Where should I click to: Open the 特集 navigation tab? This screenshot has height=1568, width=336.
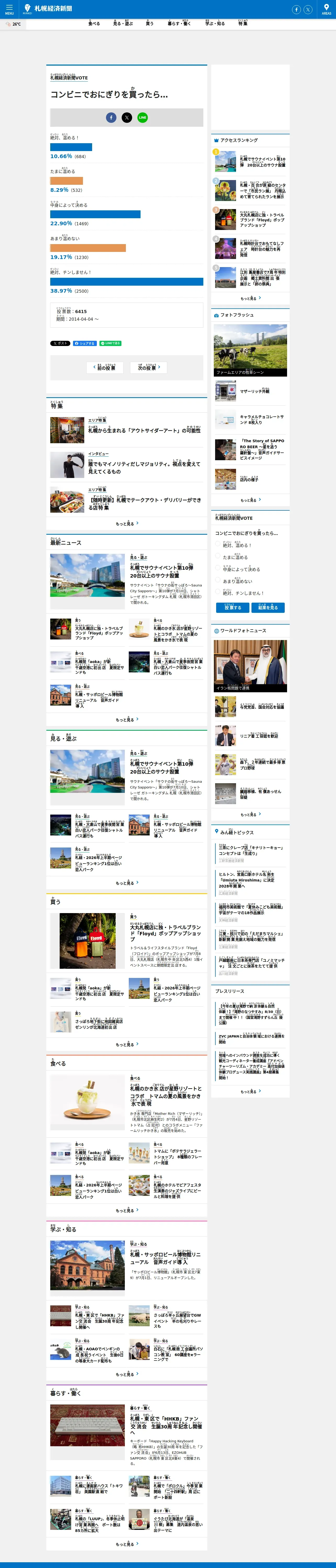pyautogui.click(x=243, y=23)
